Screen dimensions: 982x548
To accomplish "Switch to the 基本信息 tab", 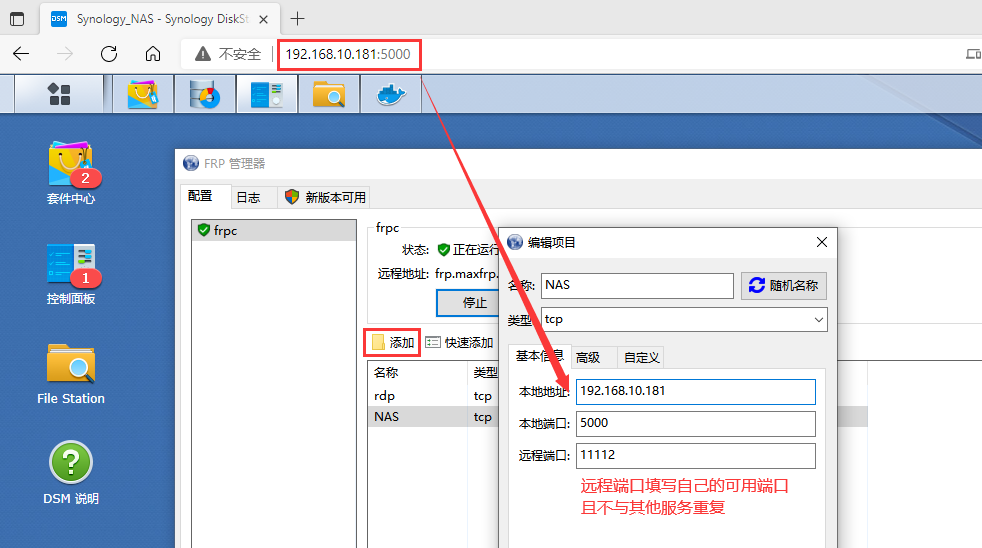I will tap(539, 356).
